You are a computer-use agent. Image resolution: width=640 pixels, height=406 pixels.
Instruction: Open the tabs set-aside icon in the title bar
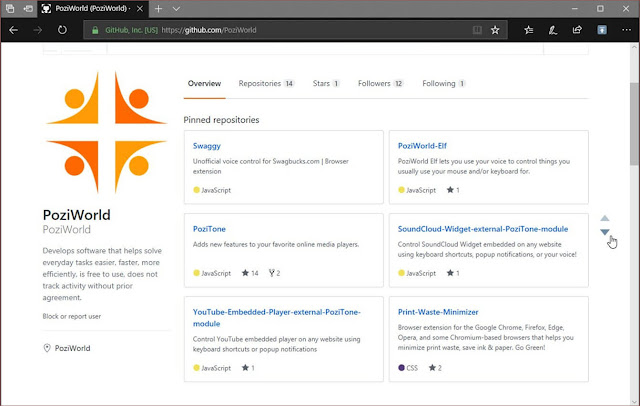click(x=10, y=8)
